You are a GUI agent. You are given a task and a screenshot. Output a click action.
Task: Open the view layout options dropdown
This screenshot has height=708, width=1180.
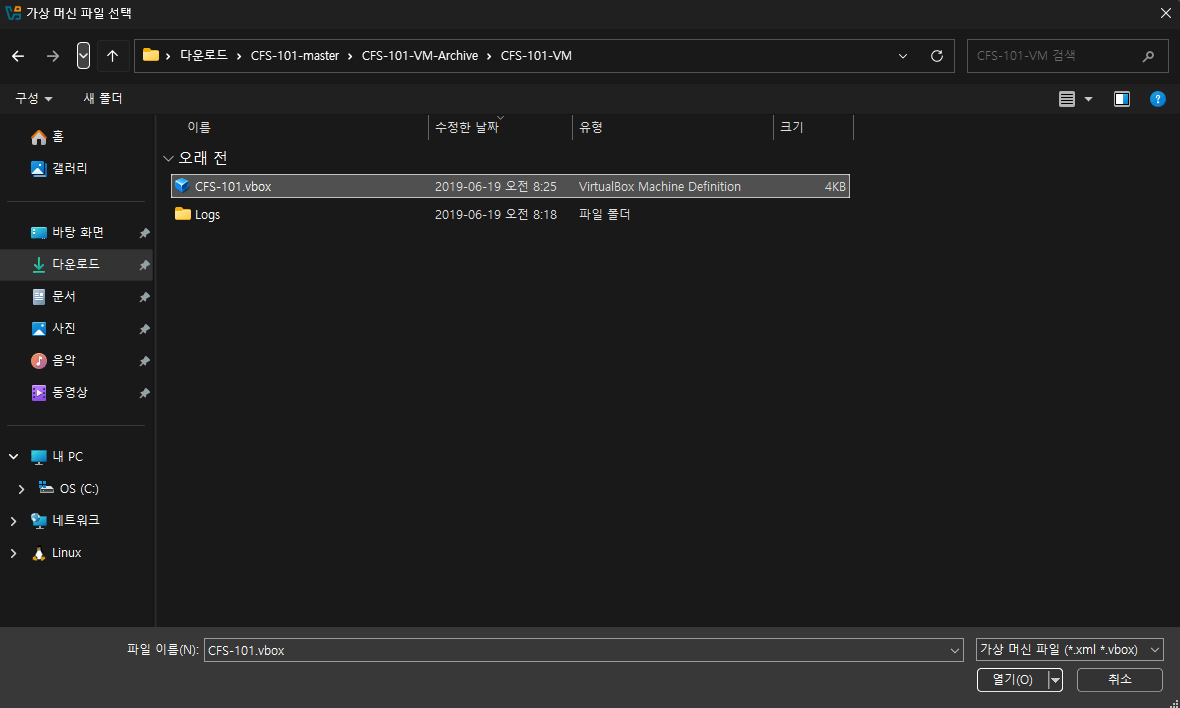pos(1088,99)
